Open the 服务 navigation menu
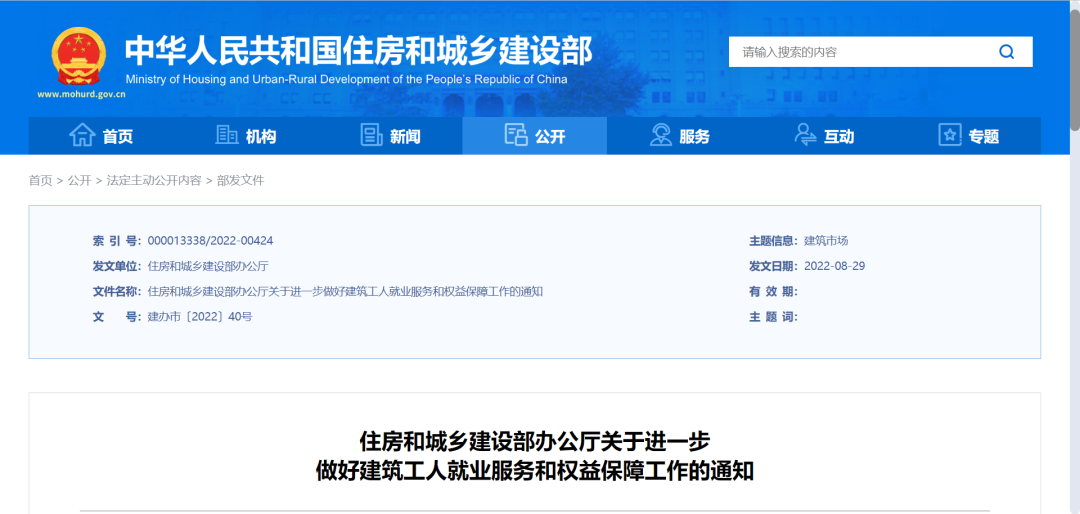The height and width of the screenshot is (514, 1080). (679, 136)
